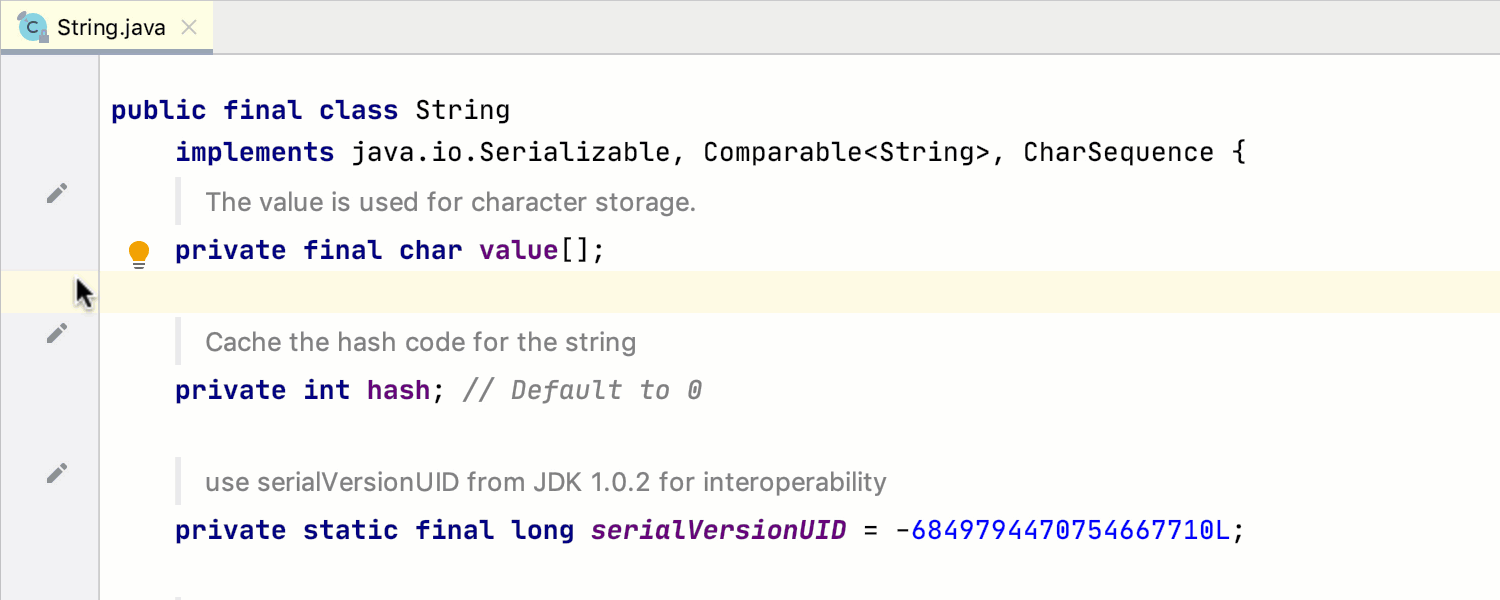Click the '// Default to 0' inline comment
1500x600 pixels.
point(582,390)
